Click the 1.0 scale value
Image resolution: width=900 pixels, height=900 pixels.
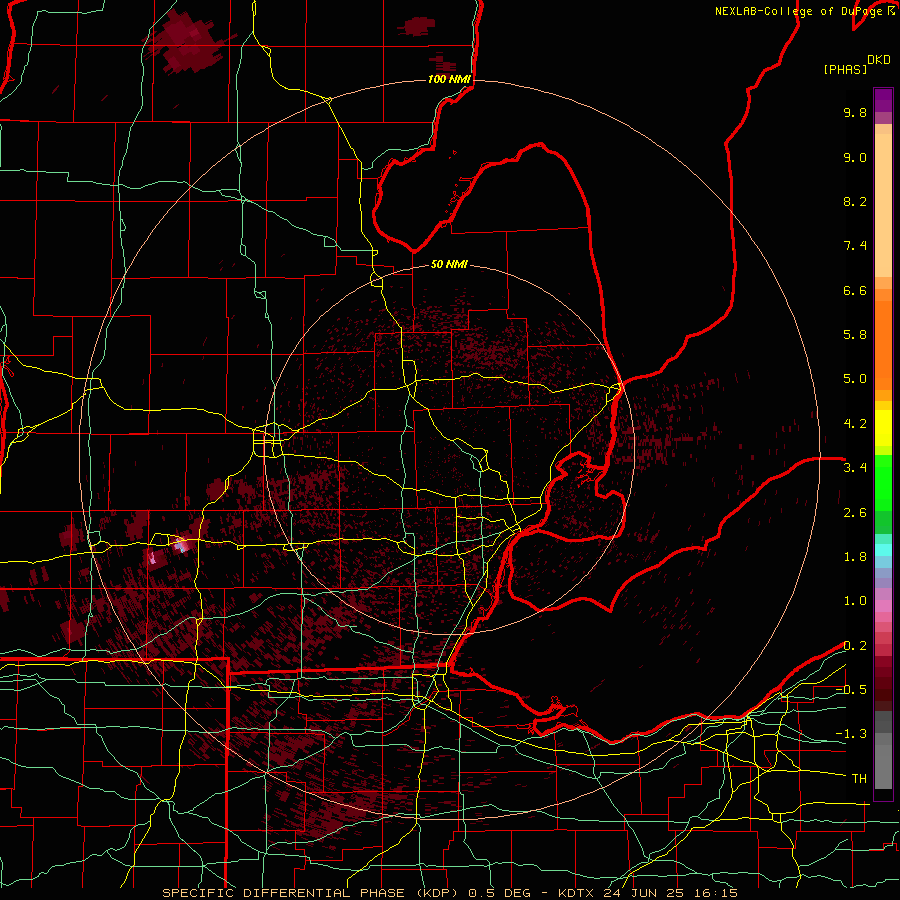855,601
